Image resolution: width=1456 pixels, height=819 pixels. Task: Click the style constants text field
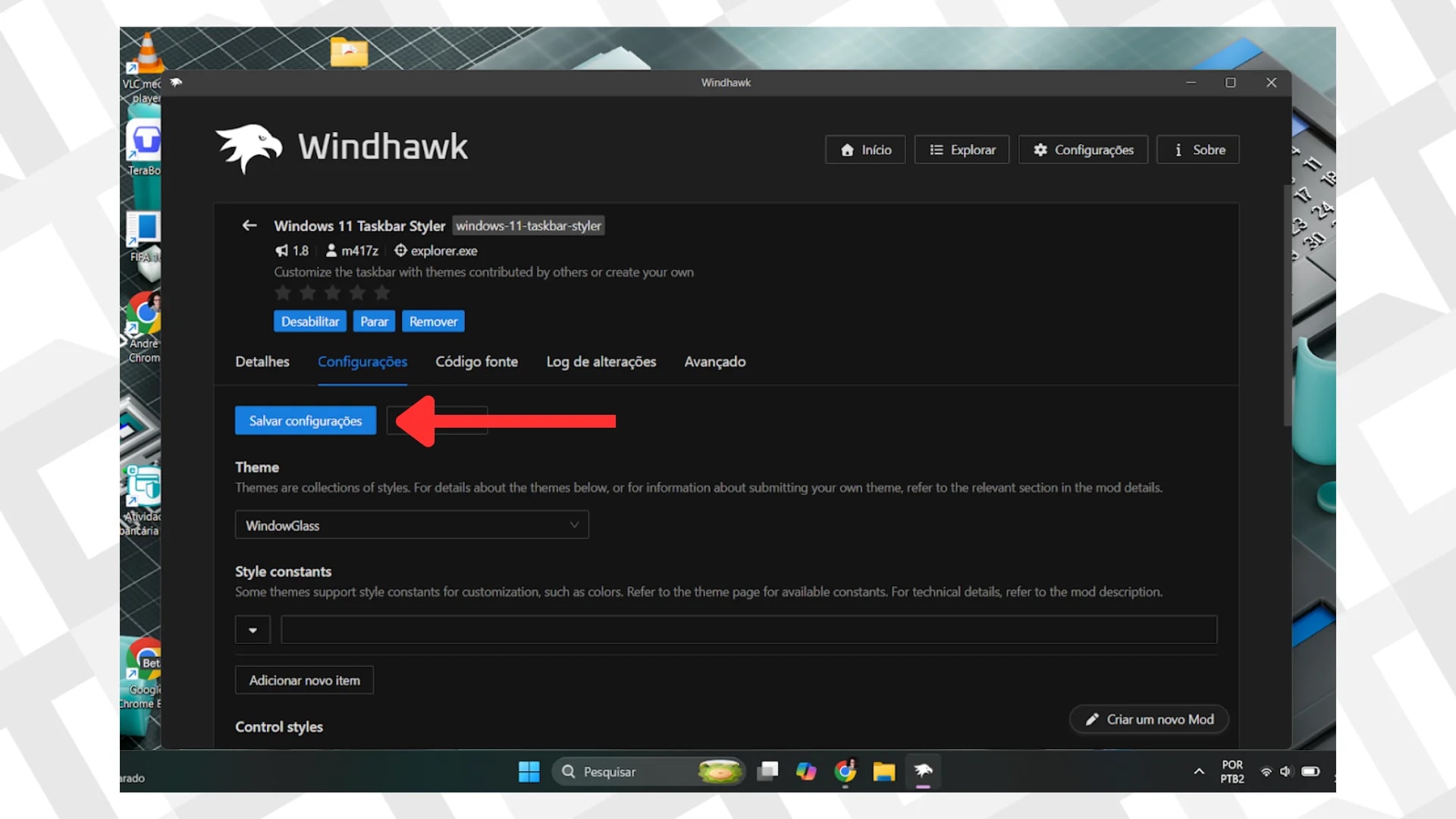(x=749, y=629)
